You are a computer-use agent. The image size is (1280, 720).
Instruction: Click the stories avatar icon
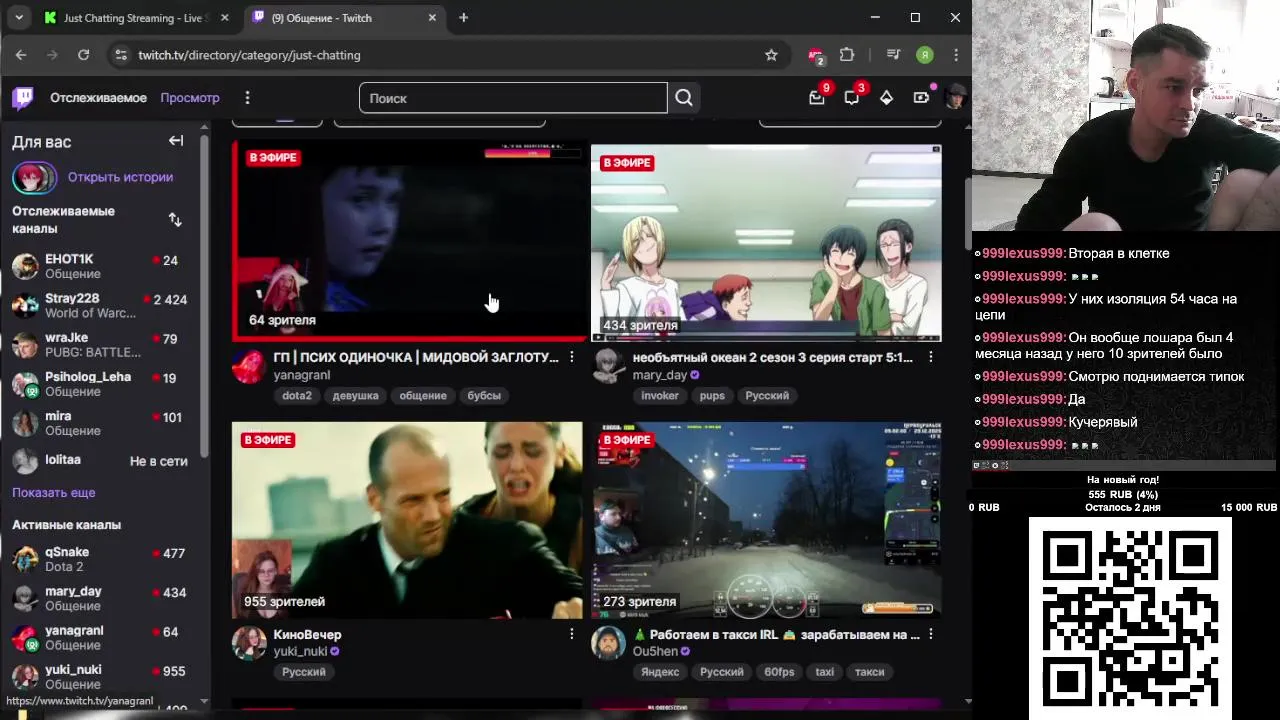(x=34, y=178)
